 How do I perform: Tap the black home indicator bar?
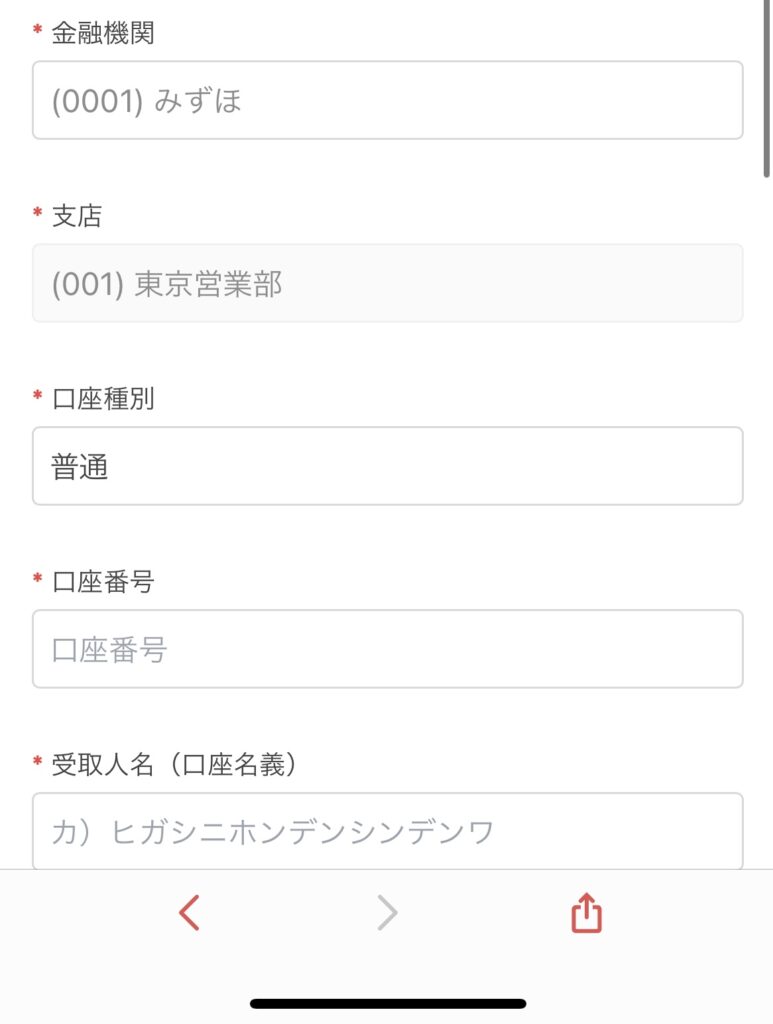388,1003
